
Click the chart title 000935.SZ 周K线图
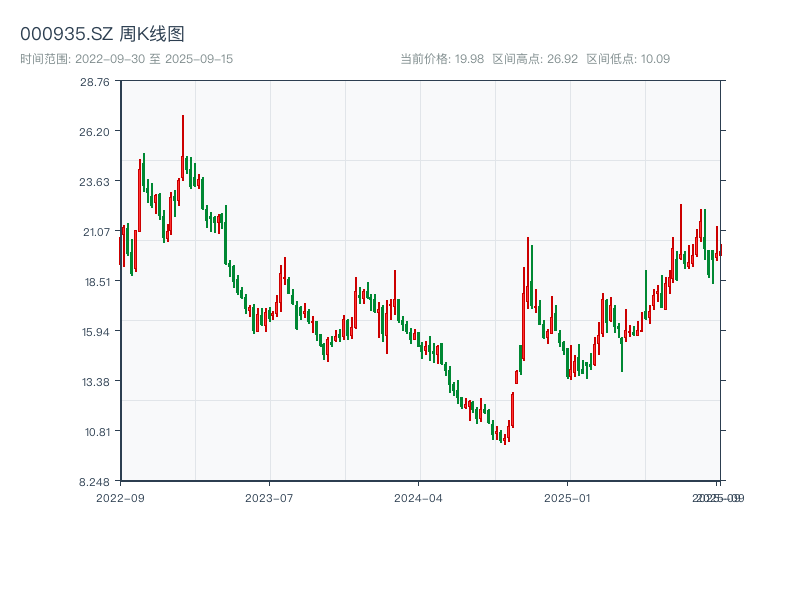[x=102, y=34]
